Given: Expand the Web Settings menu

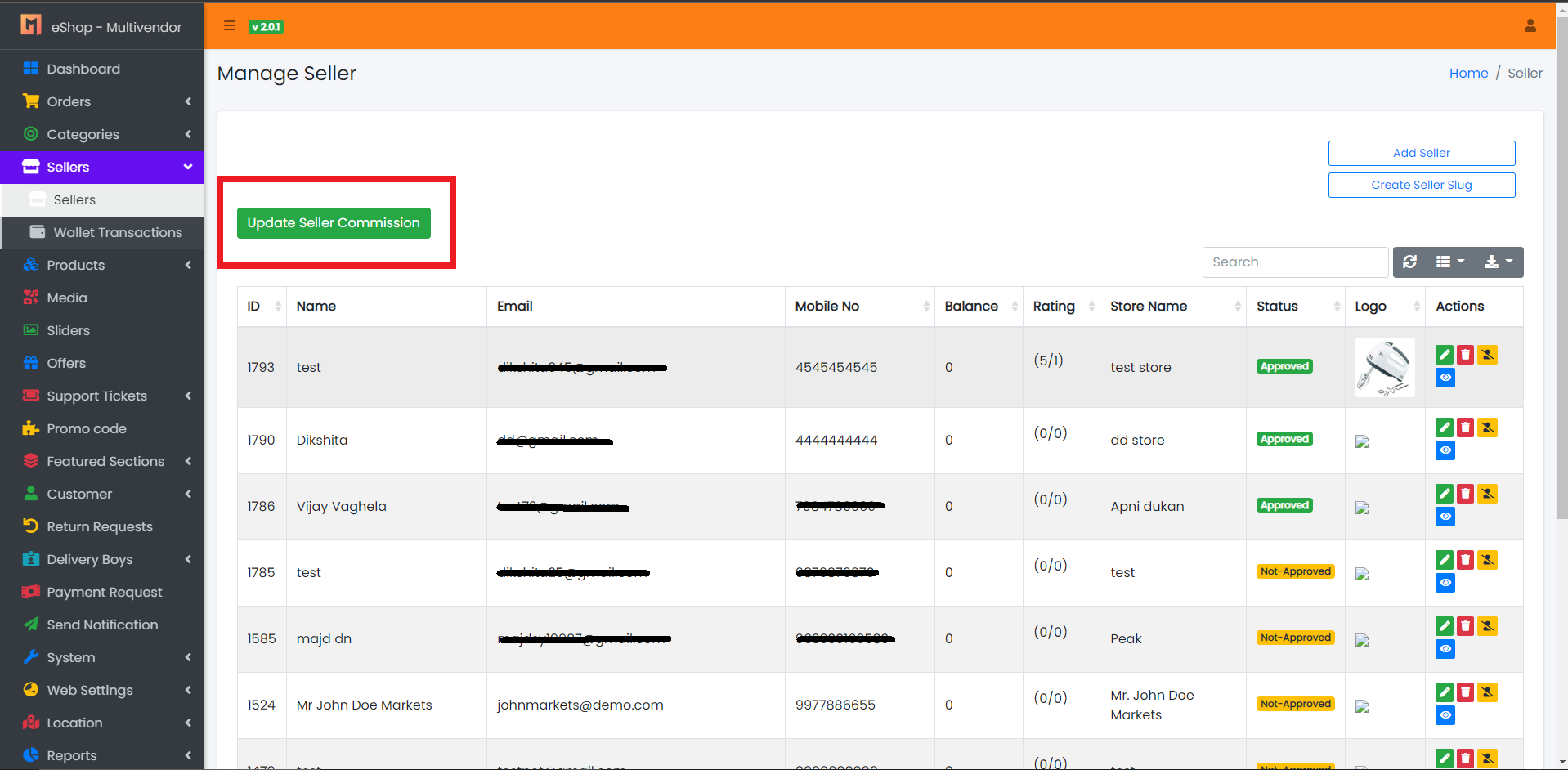Looking at the screenshot, I should pos(102,690).
